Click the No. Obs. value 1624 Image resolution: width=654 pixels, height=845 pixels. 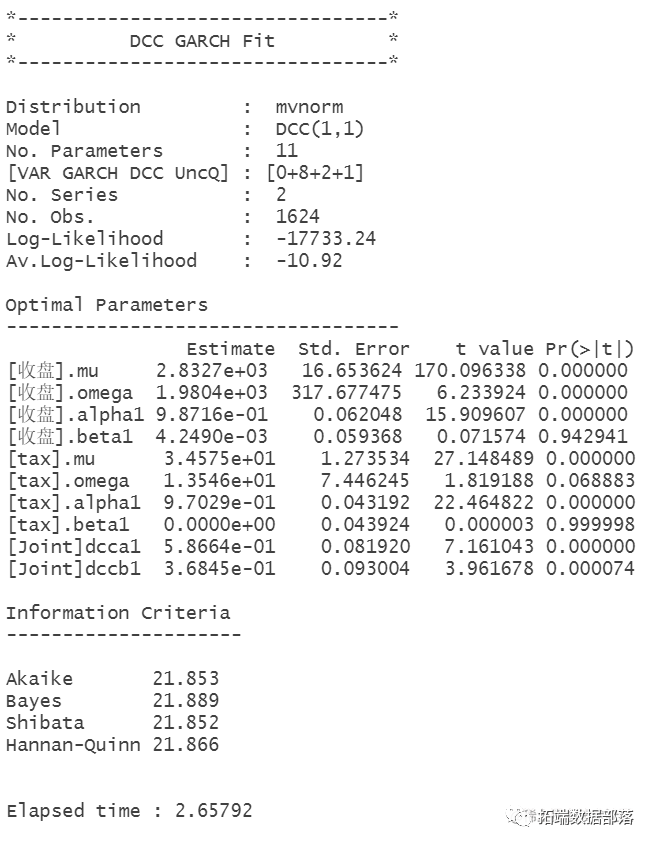[298, 217]
